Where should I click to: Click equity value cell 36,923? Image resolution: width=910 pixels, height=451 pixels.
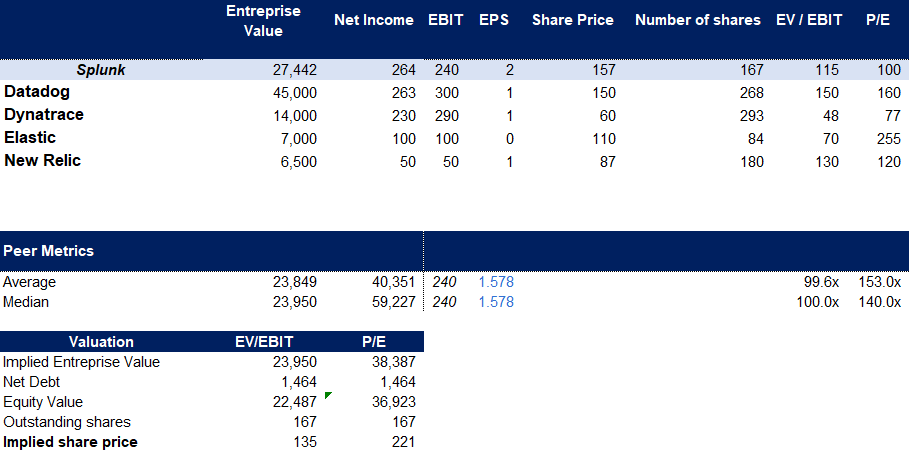393,402
